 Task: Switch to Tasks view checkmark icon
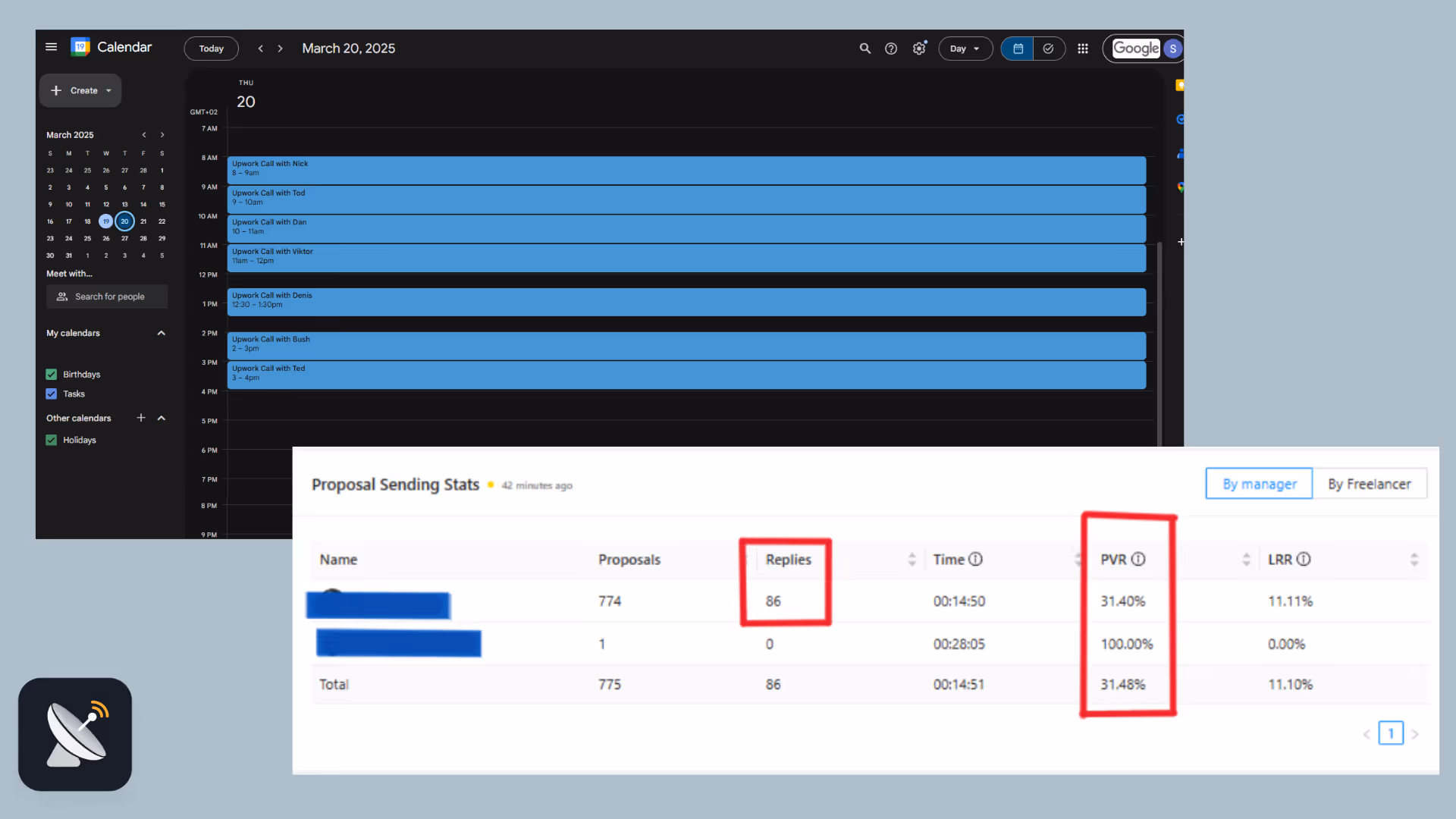click(1049, 49)
